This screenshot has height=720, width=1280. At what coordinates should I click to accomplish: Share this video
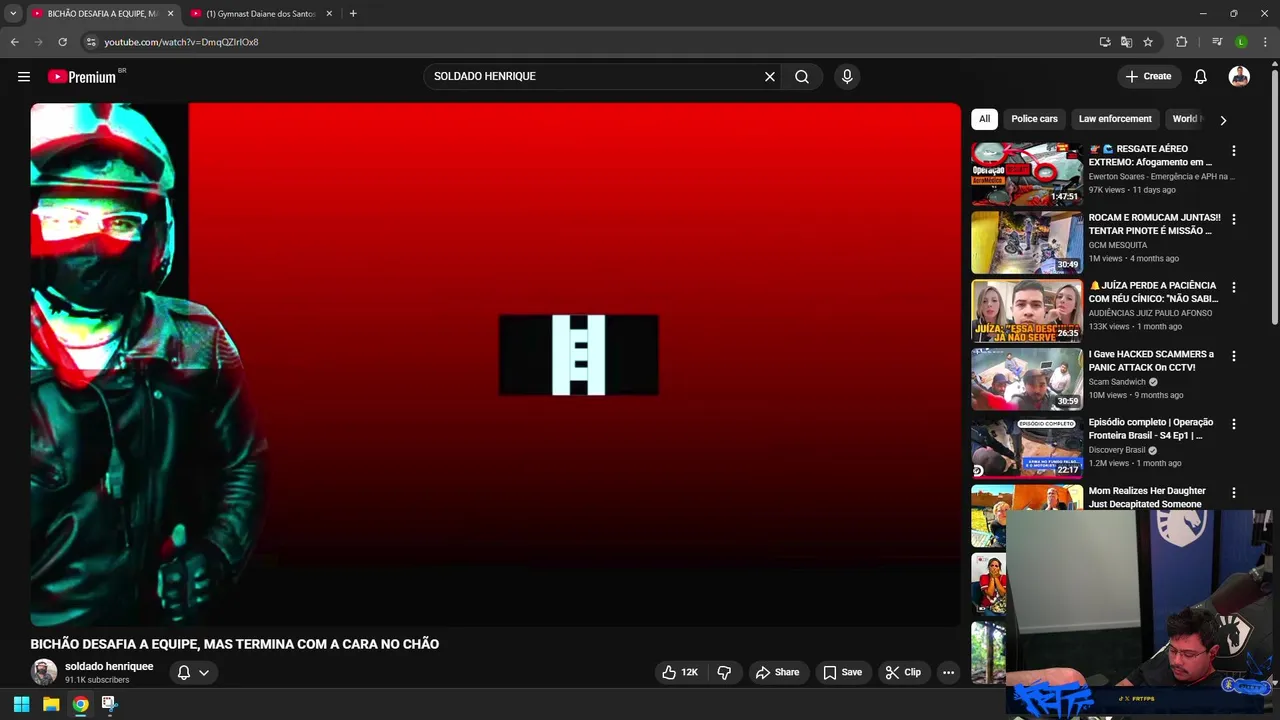coord(777,672)
